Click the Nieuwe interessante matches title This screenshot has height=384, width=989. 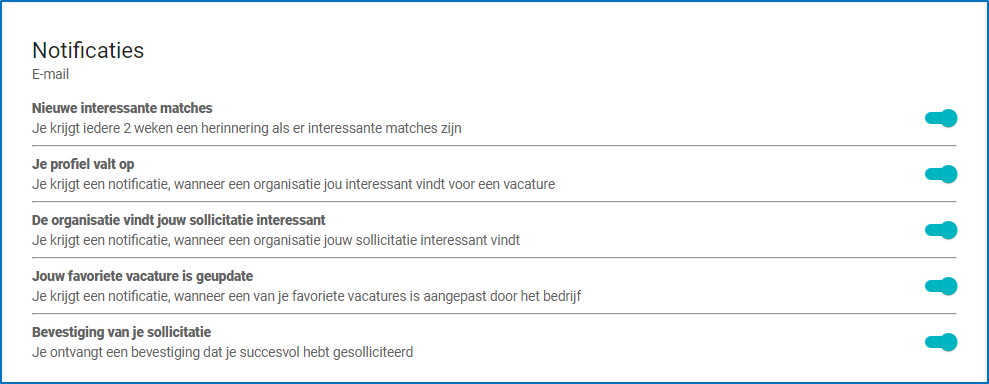tap(122, 108)
